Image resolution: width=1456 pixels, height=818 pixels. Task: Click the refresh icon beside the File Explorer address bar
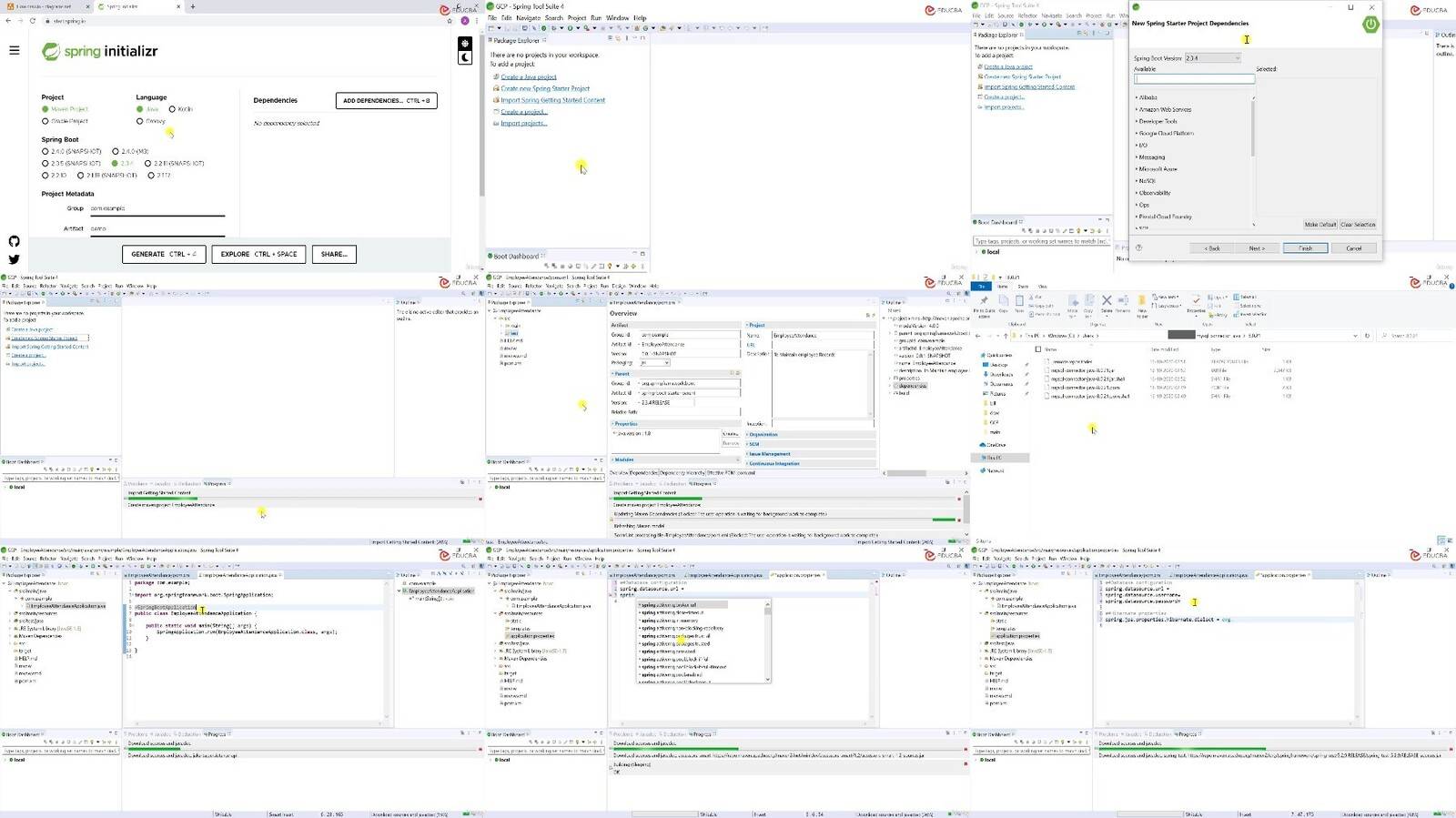(1367, 336)
